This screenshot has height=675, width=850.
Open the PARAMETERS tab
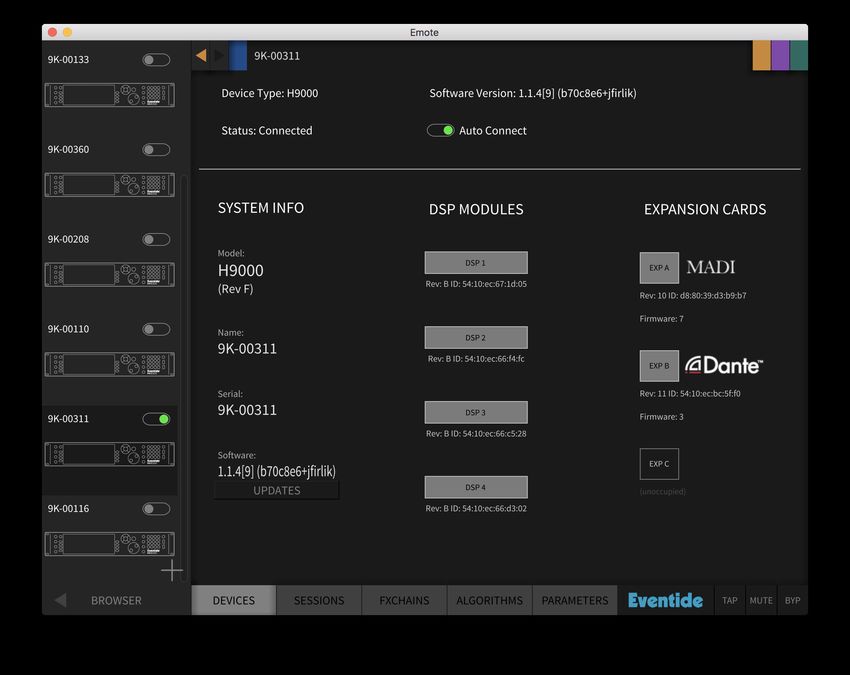click(575, 600)
